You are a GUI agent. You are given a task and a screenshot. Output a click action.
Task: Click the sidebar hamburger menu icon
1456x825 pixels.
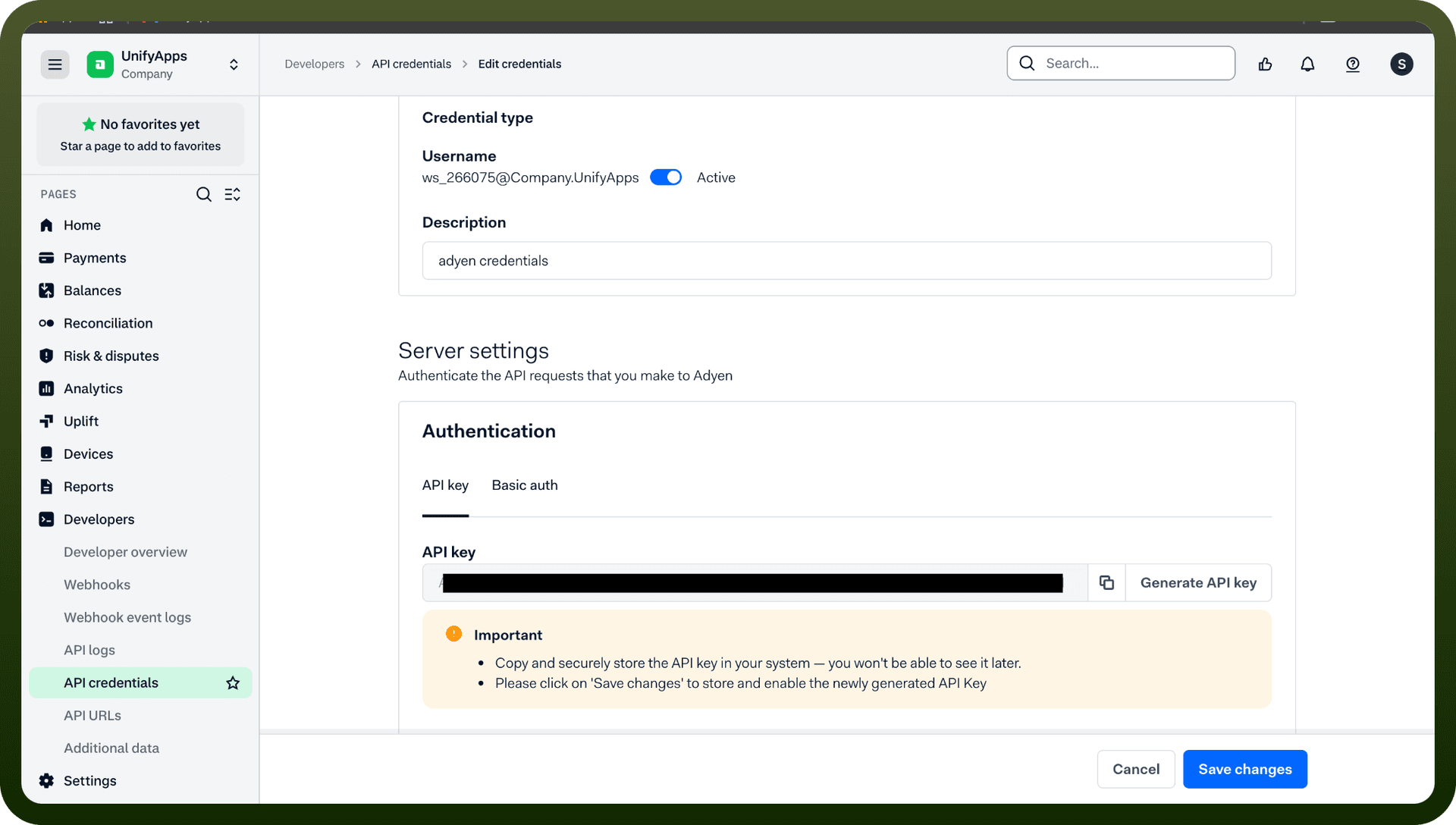55,64
